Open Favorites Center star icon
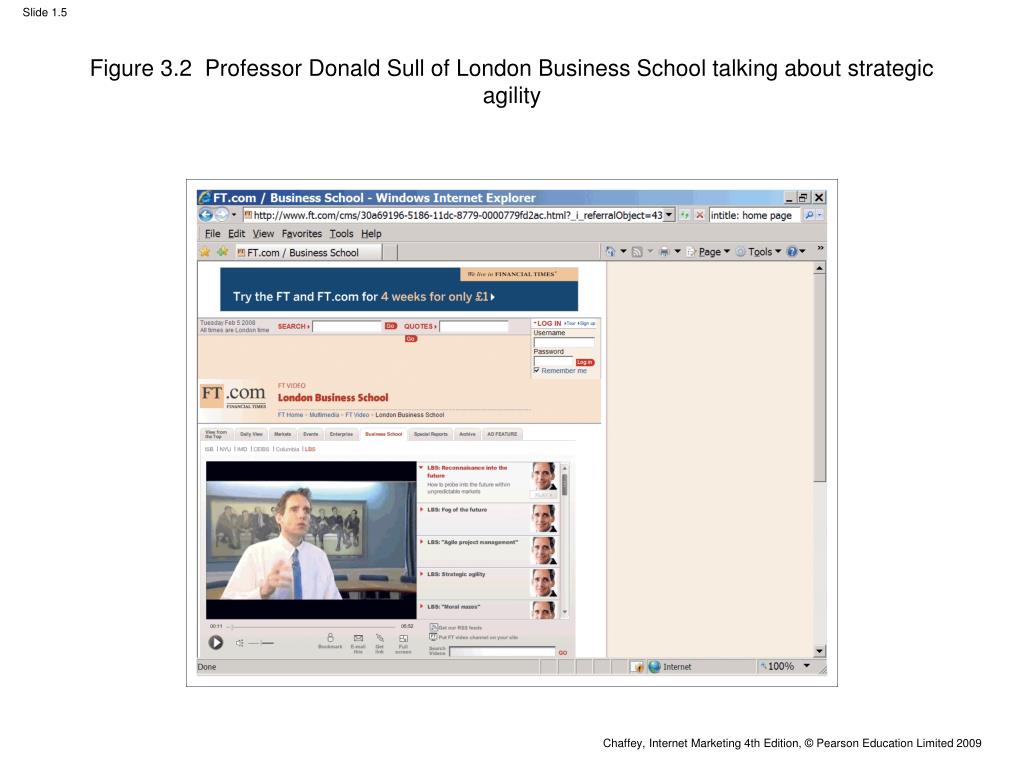This screenshot has height=768, width=1024. (x=205, y=252)
